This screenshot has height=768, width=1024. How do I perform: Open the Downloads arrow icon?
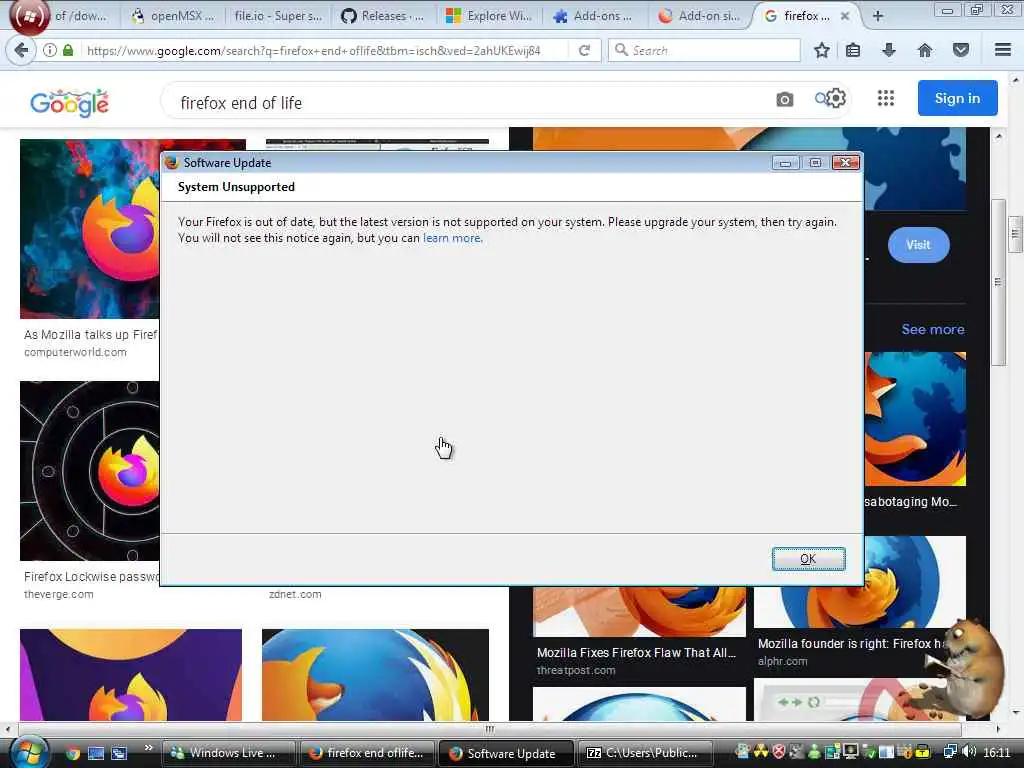pos(889,50)
